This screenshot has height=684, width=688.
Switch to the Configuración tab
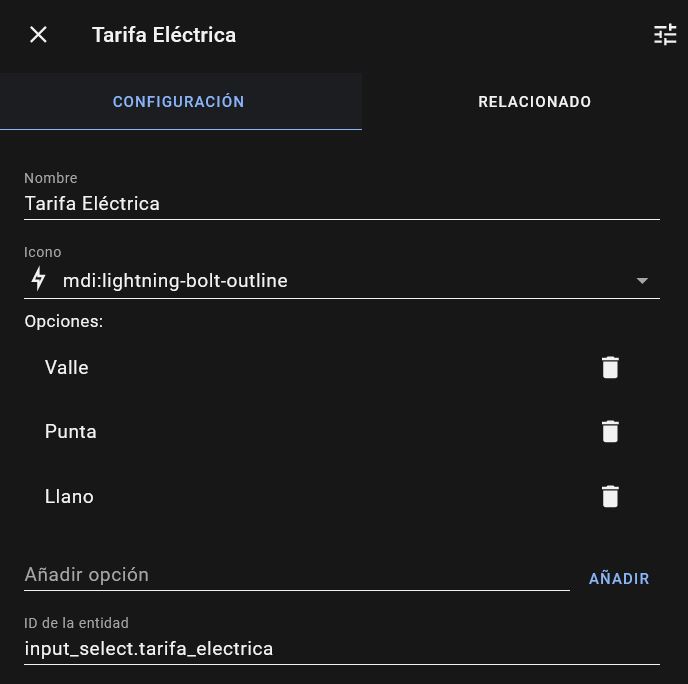point(179,102)
